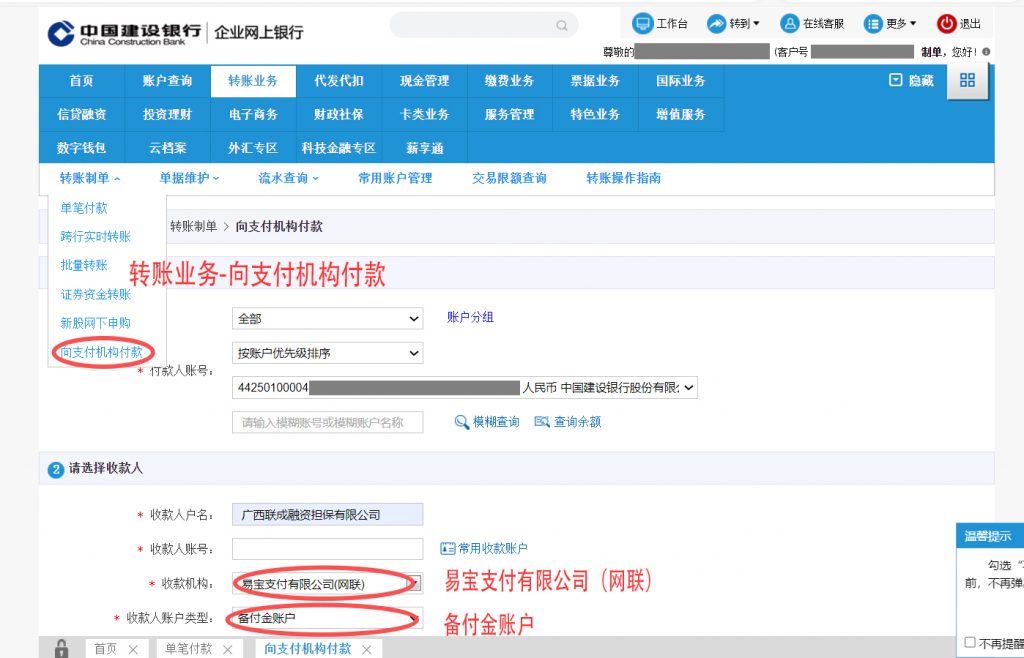Open 外汇专区 menu
This screenshot has width=1024, height=658.
pyautogui.click(x=253, y=148)
